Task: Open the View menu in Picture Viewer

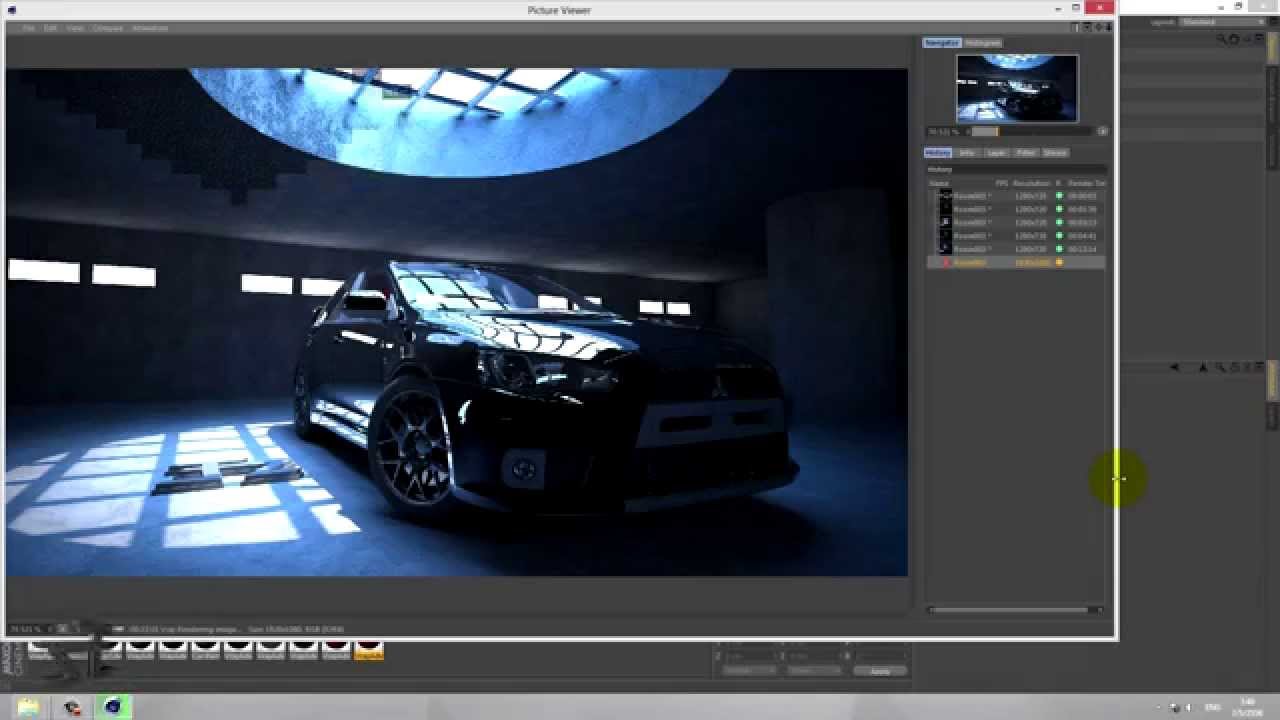Action: click(x=74, y=28)
